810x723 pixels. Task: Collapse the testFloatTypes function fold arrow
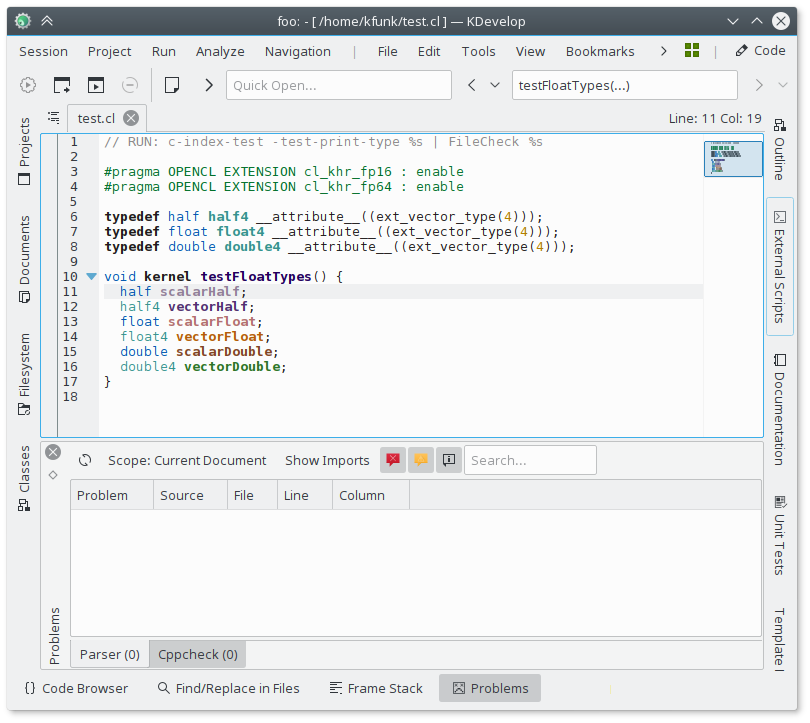91,276
